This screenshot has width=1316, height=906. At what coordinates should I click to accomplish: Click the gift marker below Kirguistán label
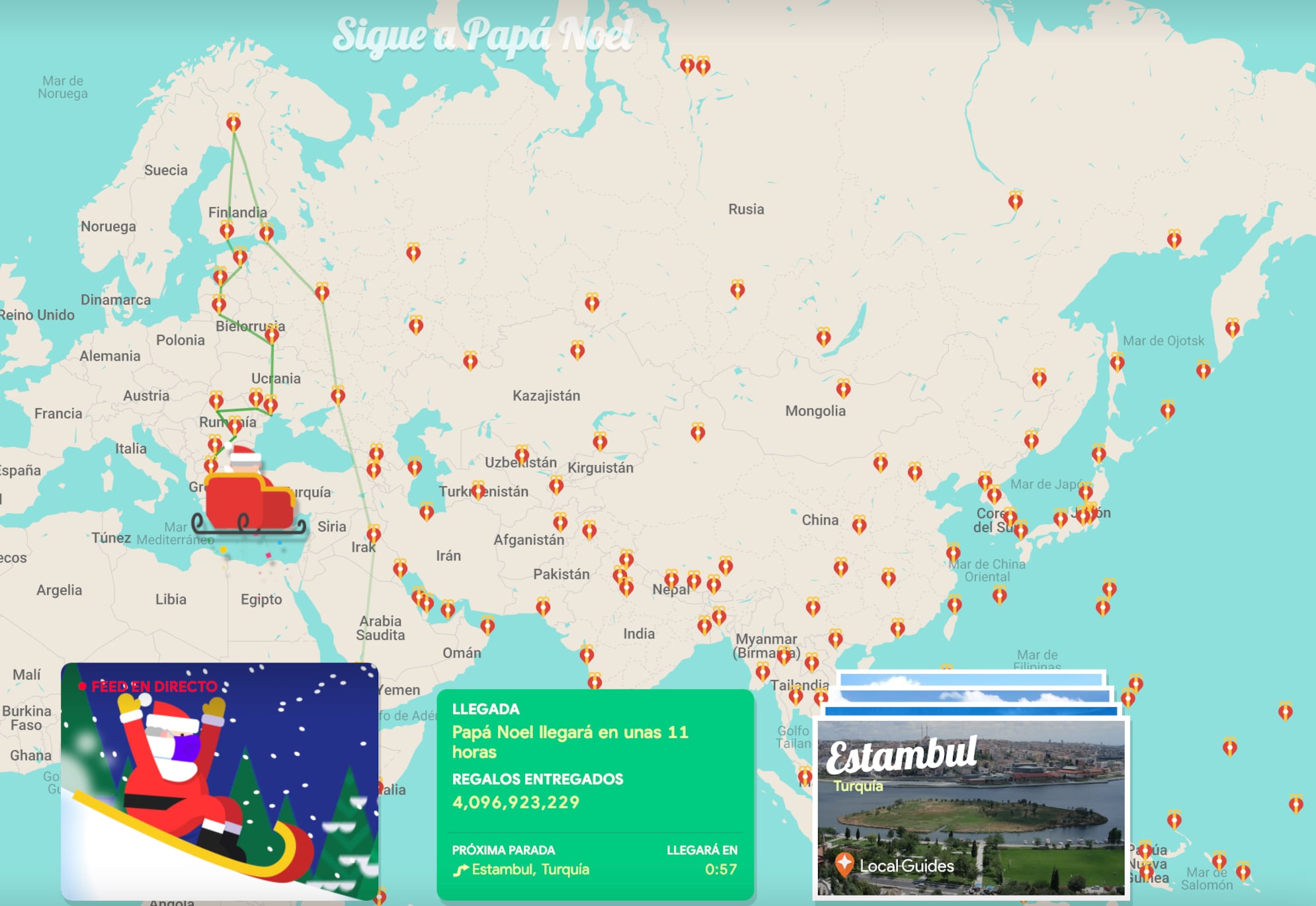pos(556,486)
